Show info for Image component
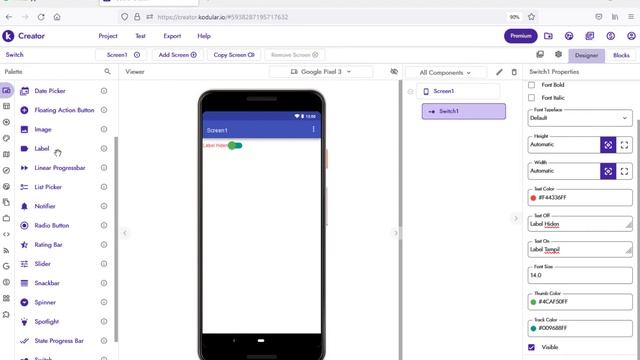 click(x=104, y=129)
